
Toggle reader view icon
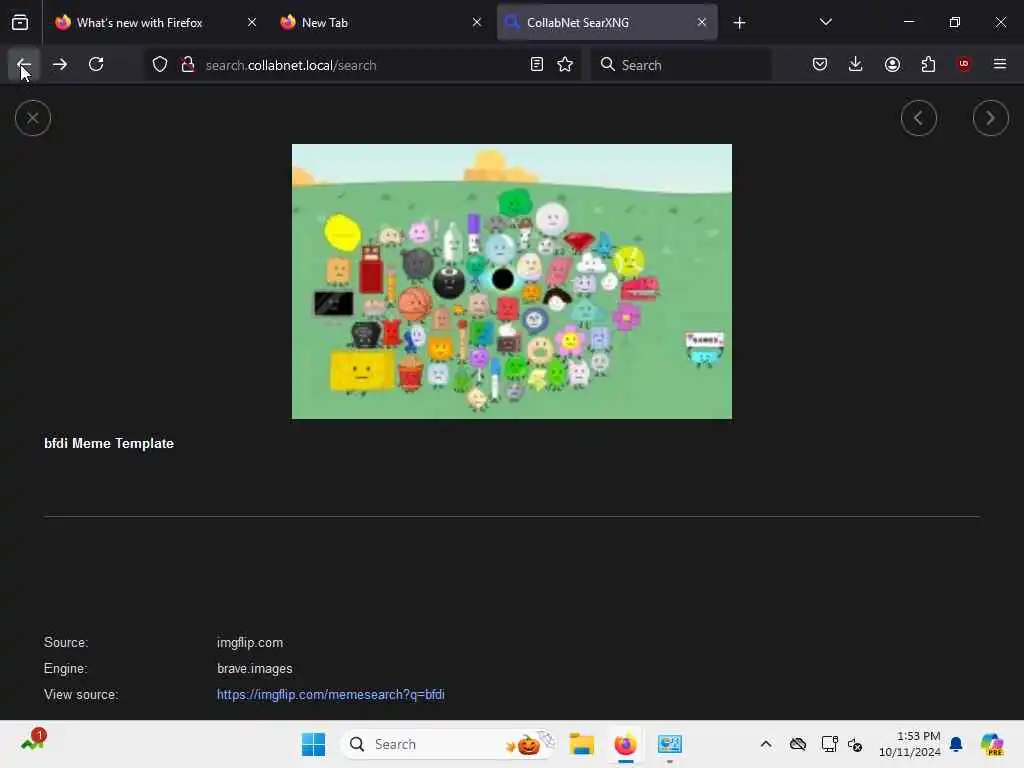(x=537, y=65)
